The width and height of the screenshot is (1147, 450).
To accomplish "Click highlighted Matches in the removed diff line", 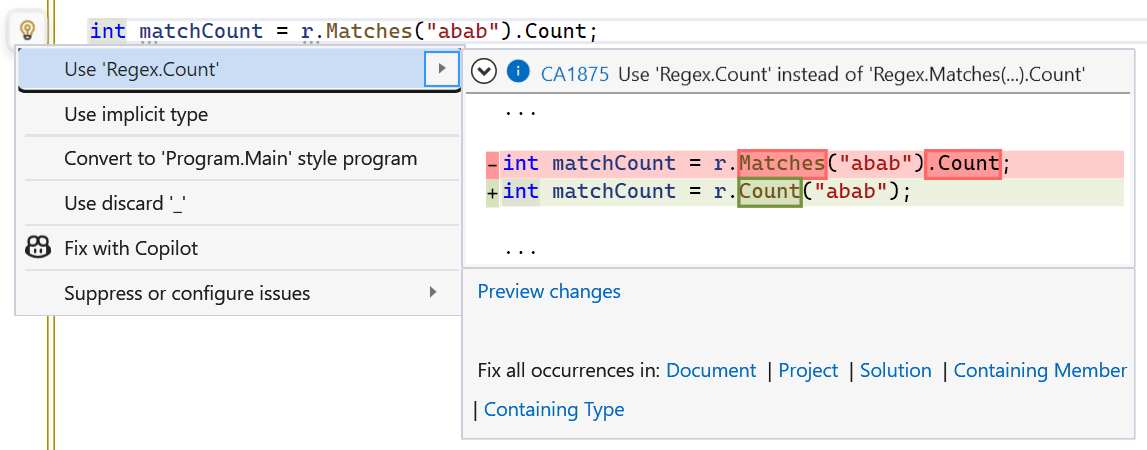I will pyautogui.click(x=782, y=163).
